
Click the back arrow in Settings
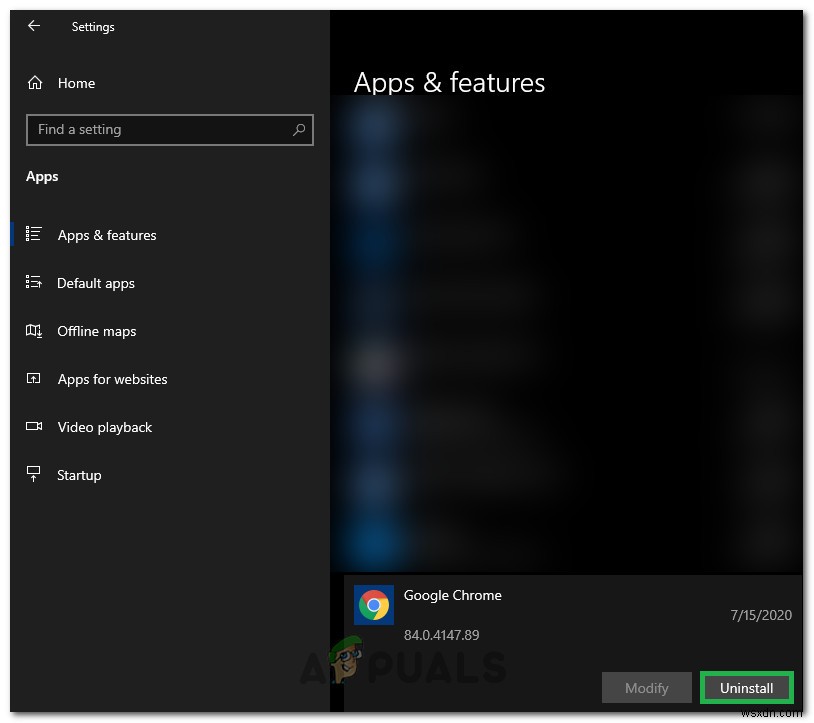pos(33,26)
